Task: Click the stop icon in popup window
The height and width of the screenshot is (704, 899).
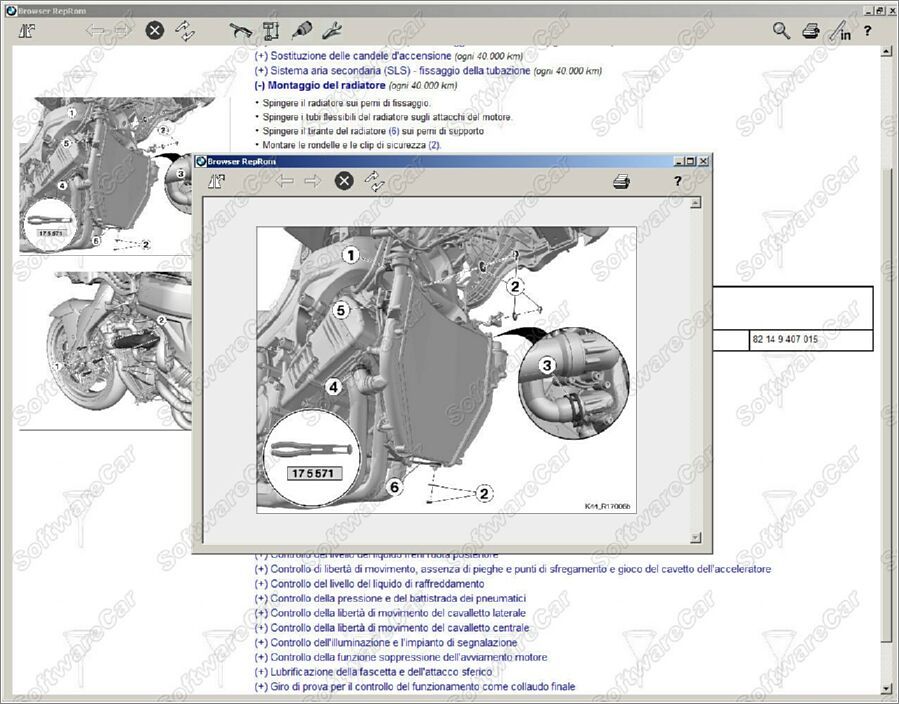Action: 343,181
